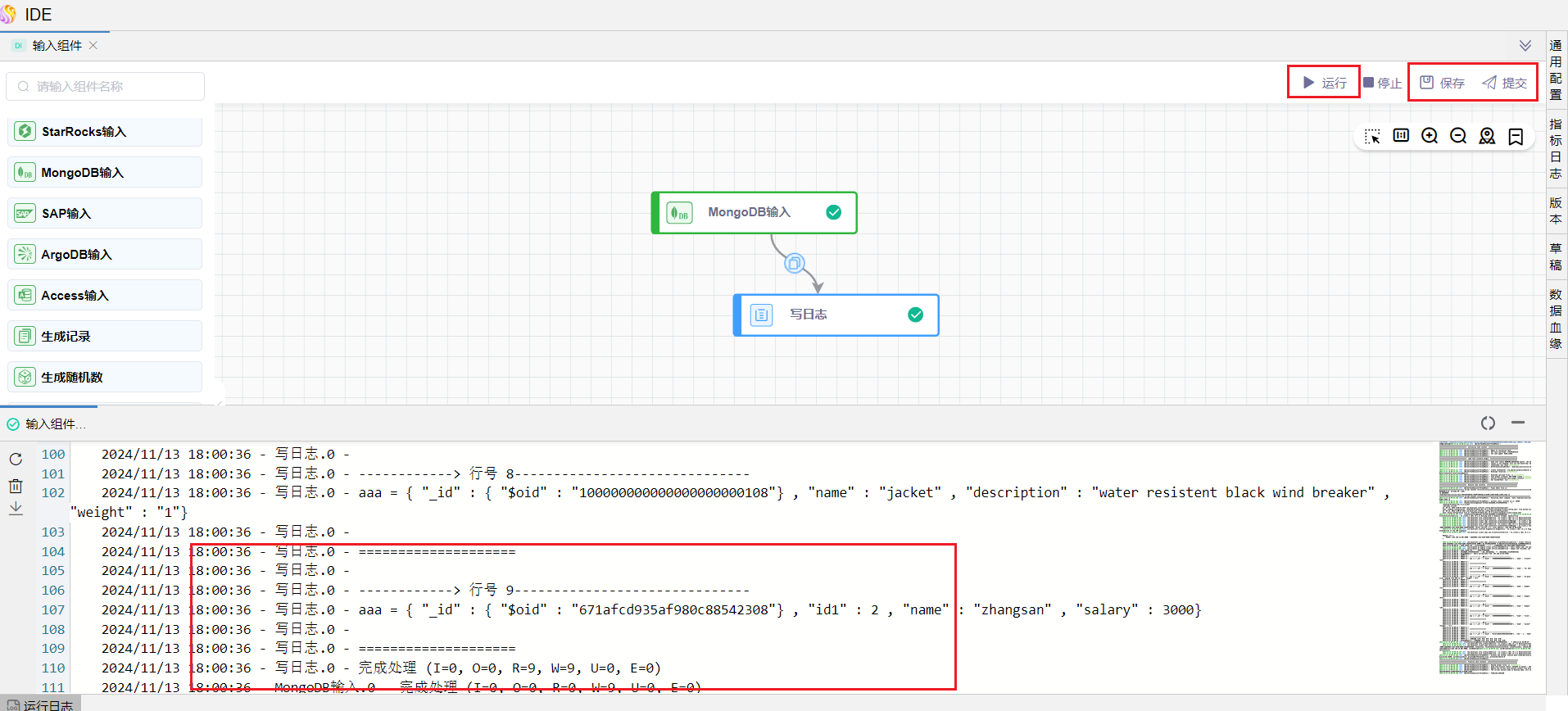Minimize the log panel with the dash button

click(x=1518, y=423)
